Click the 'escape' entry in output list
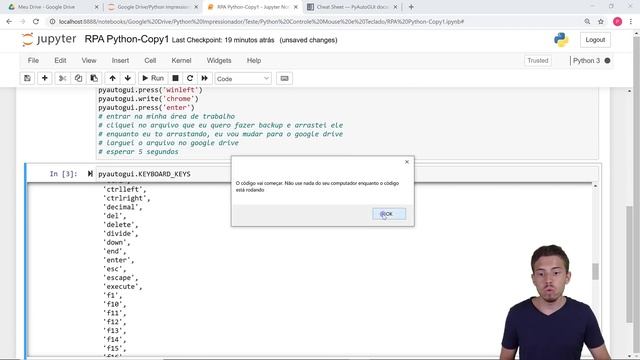 [120, 278]
